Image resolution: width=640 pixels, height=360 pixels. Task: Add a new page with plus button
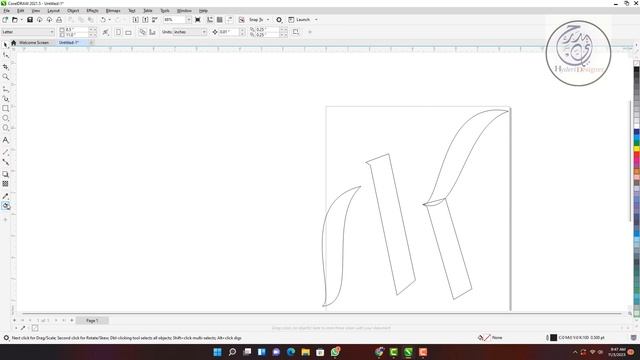click(x=72, y=320)
